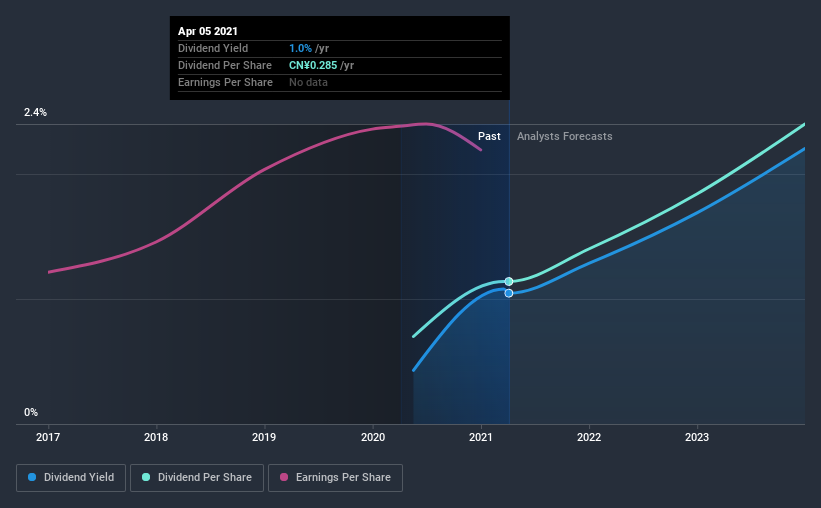Toggle the Dividend Yield legend series
The width and height of the screenshot is (821, 508).
click(x=71, y=478)
